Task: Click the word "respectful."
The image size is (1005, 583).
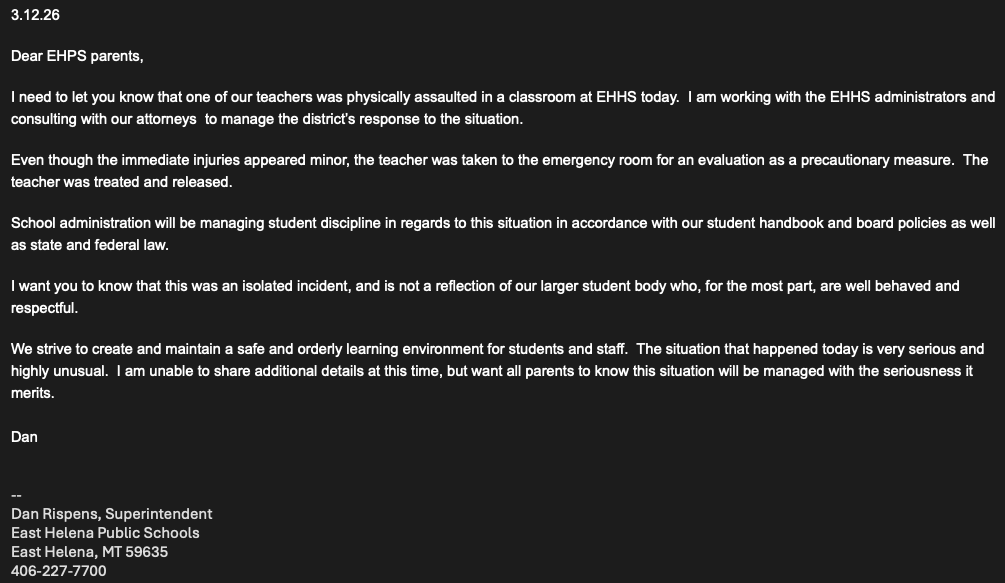Action: (x=44, y=308)
